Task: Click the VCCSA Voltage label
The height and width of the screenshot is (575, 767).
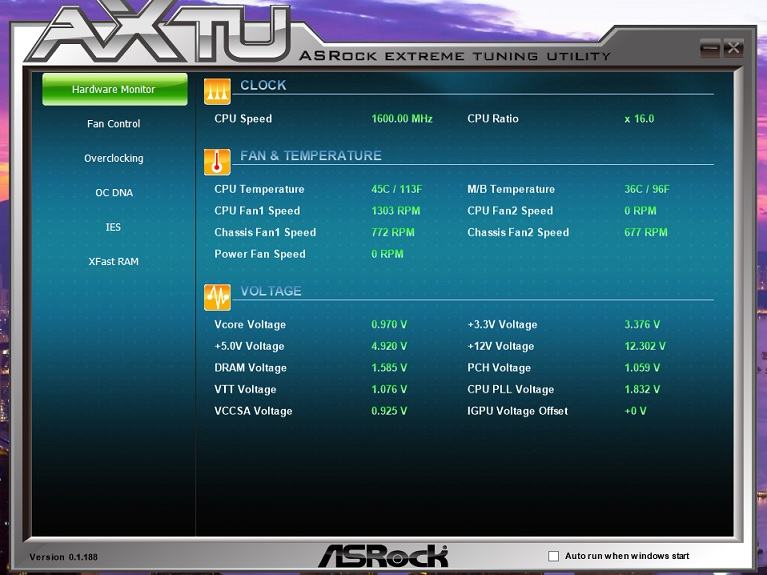Action: pyautogui.click(x=253, y=411)
